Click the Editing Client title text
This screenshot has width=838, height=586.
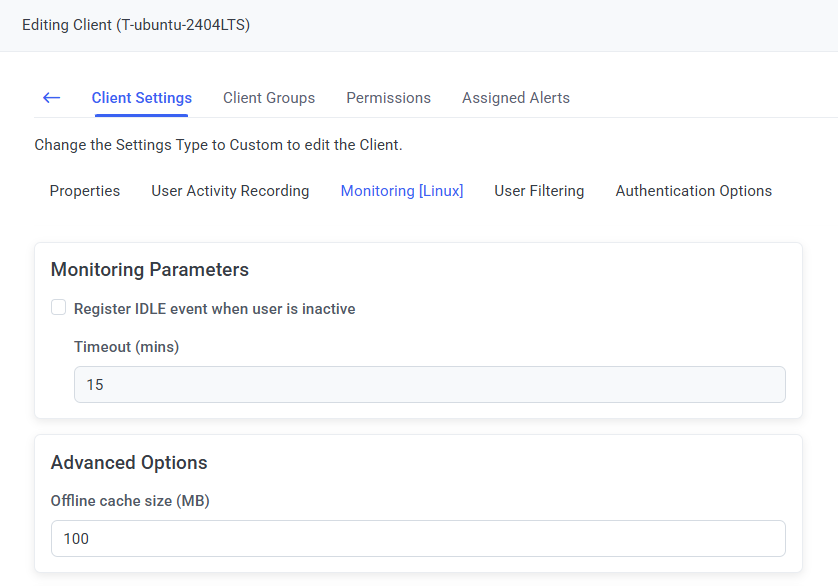click(136, 25)
